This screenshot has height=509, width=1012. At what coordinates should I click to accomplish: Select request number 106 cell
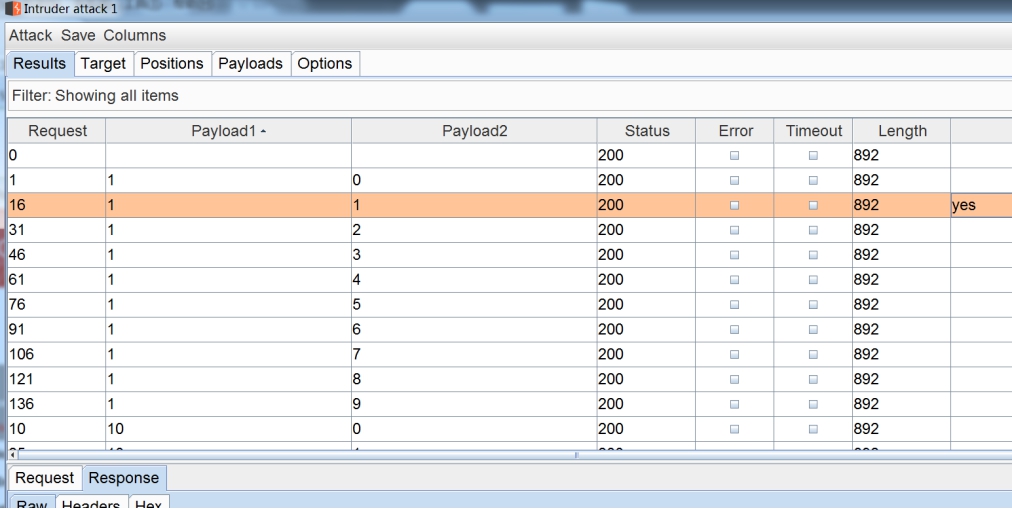click(x=57, y=354)
